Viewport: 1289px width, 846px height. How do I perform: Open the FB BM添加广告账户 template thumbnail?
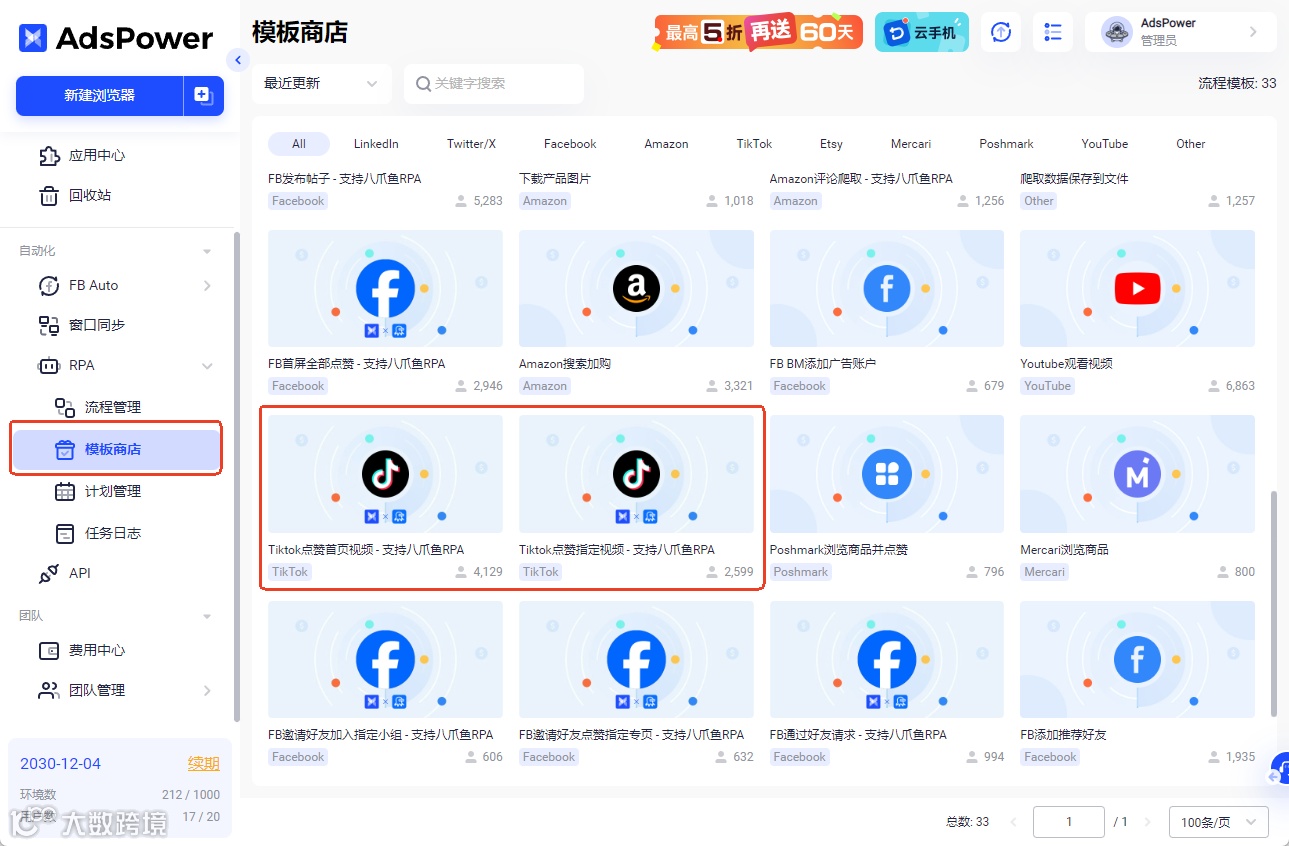pyautogui.click(x=887, y=289)
